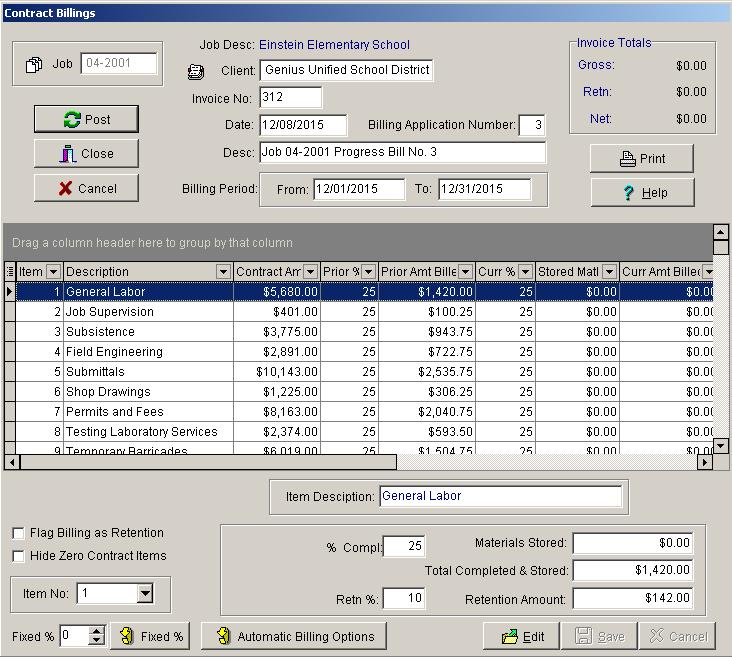
Task: Click the invoice Date field
Action: [x=303, y=125]
